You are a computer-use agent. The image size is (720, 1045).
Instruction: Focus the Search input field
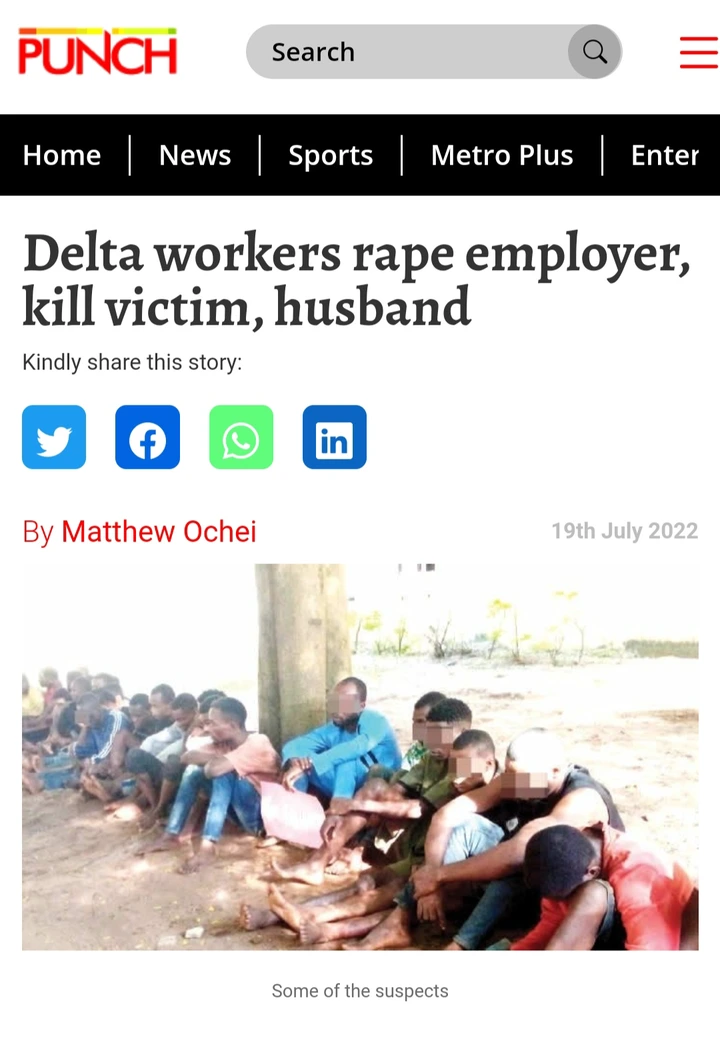point(407,51)
